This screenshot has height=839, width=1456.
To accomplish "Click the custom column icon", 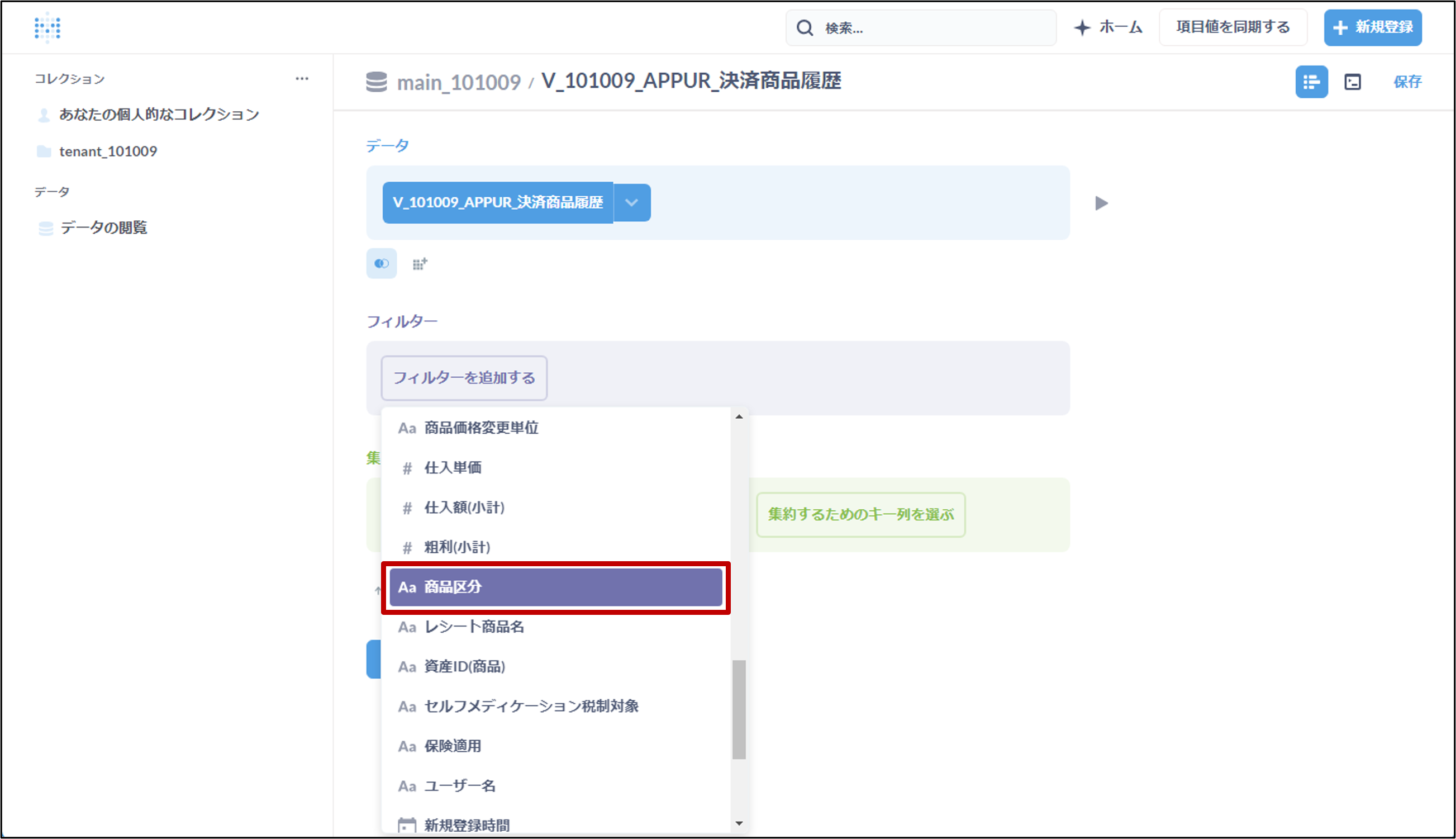I will click(420, 264).
